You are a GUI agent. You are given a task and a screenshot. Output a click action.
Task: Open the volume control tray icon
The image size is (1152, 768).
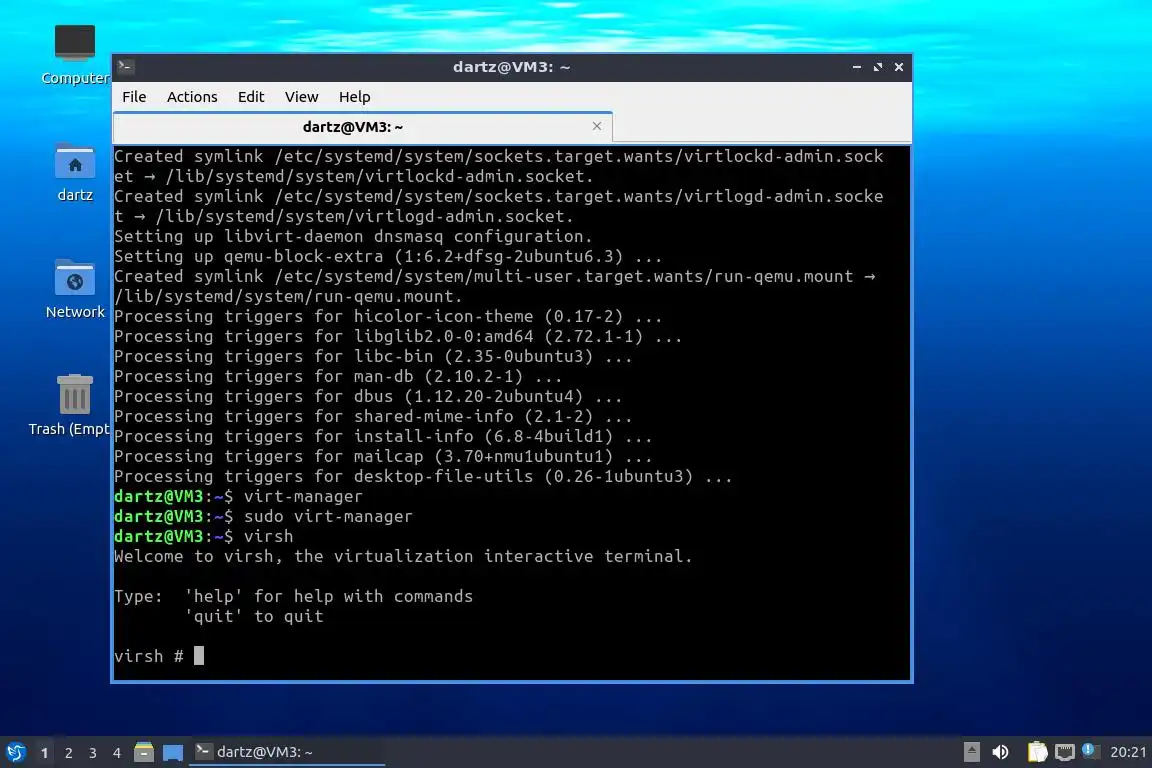[x=1000, y=752]
